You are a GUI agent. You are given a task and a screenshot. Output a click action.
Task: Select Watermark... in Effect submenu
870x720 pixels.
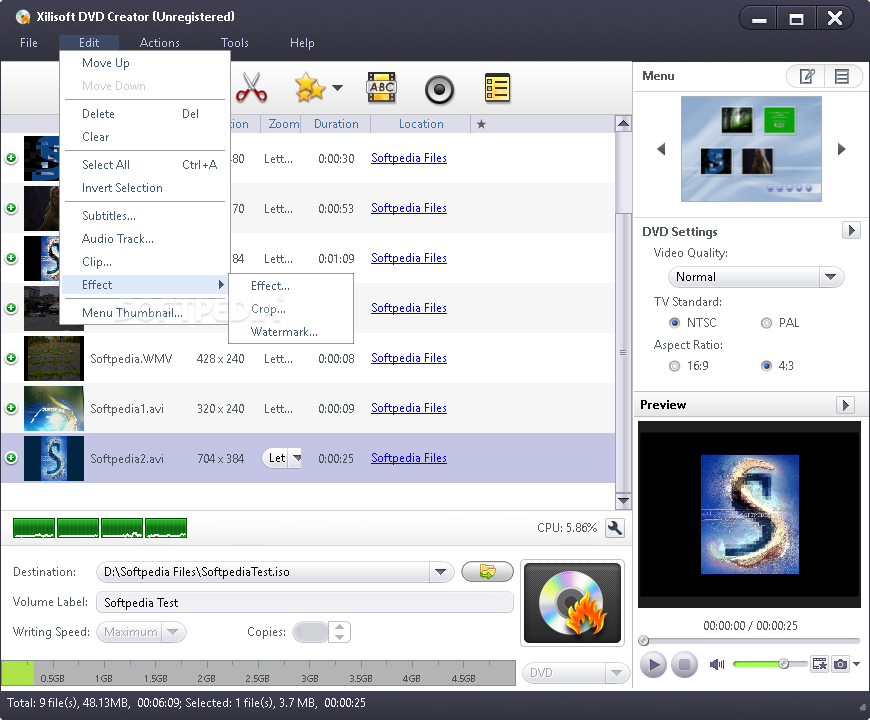tap(291, 332)
